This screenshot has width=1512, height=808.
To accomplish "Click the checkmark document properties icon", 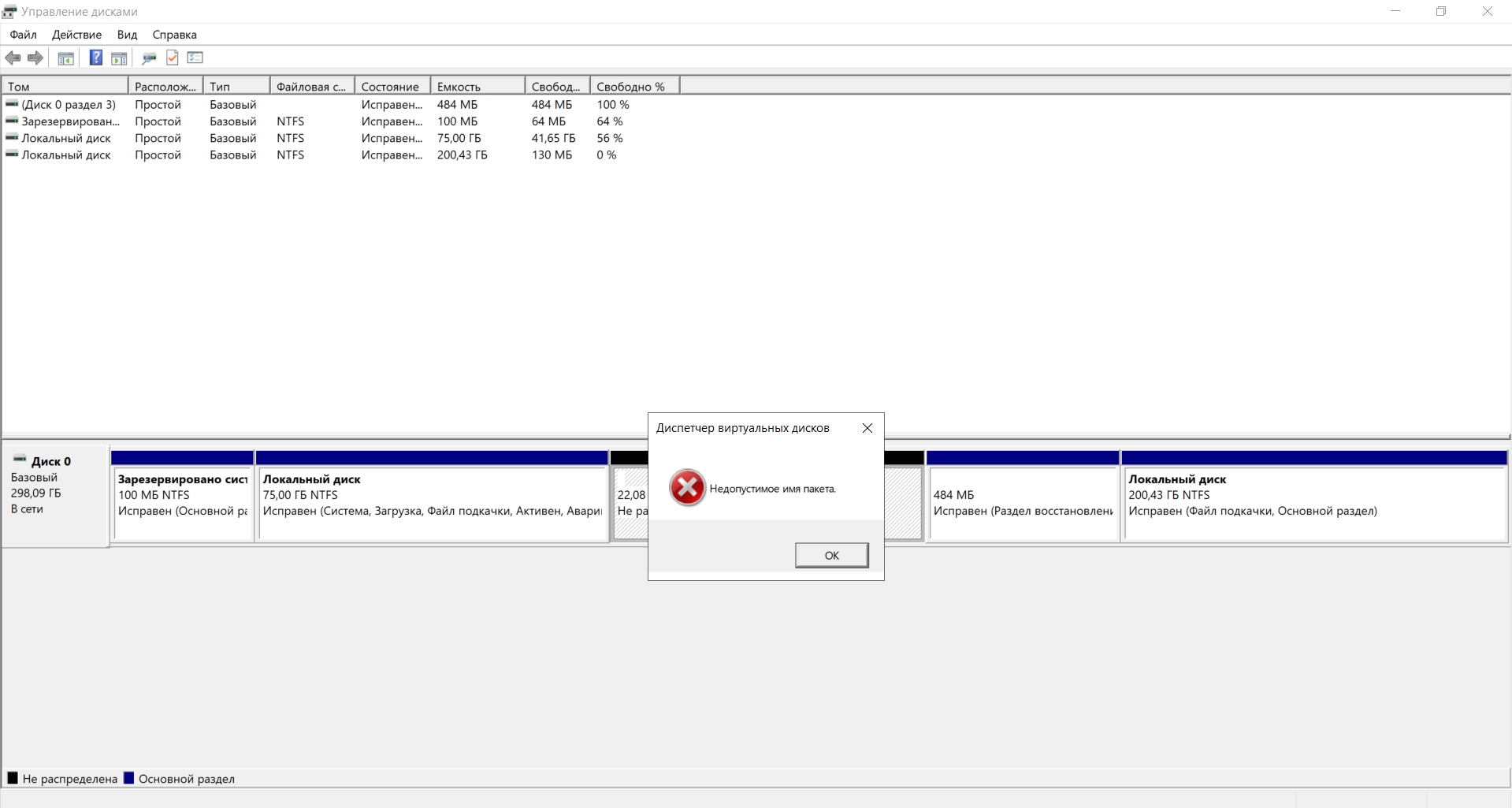I will point(172,58).
